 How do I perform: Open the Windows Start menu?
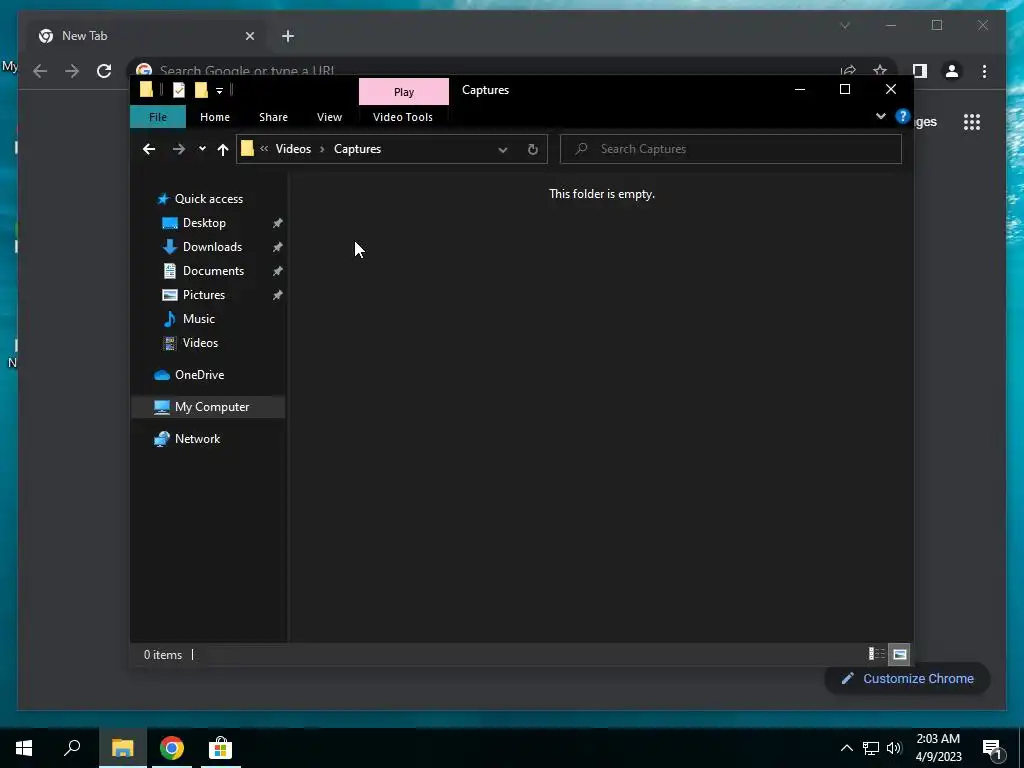[24, 748]
